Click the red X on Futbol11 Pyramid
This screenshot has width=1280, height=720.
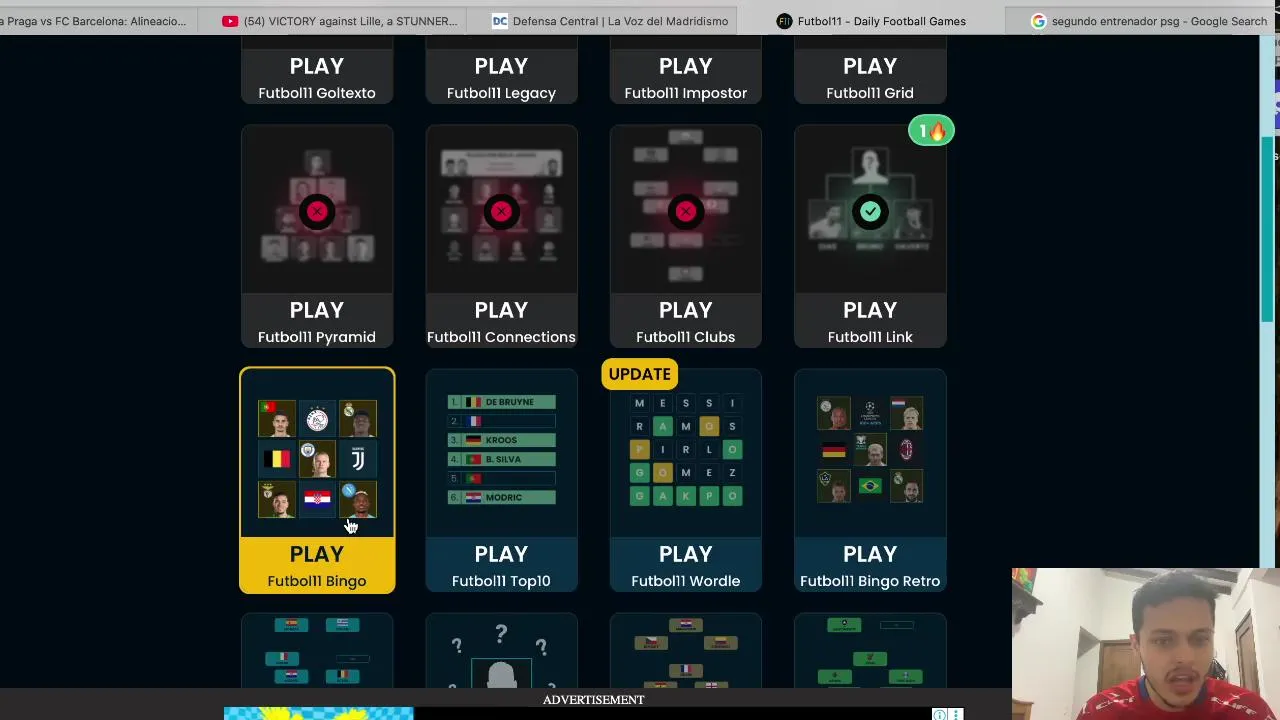click(x=317, y=211)
